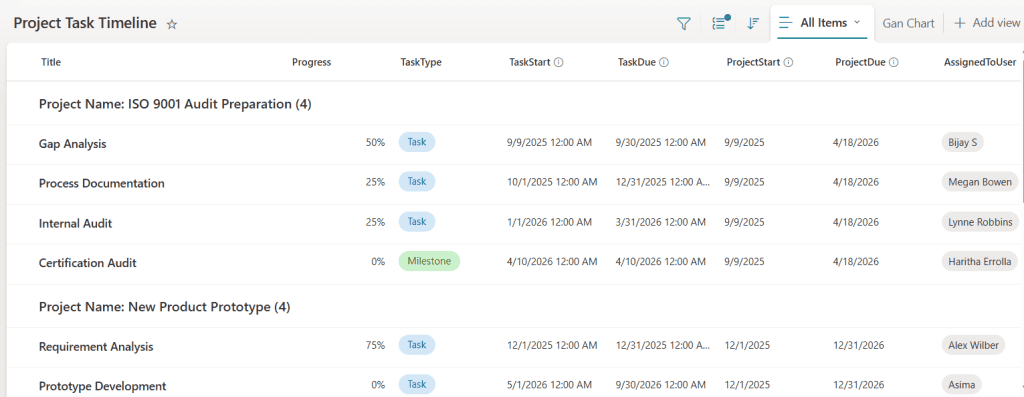Open the Certification Audit item
1024x397 pixels.
(x=88, y=263)
